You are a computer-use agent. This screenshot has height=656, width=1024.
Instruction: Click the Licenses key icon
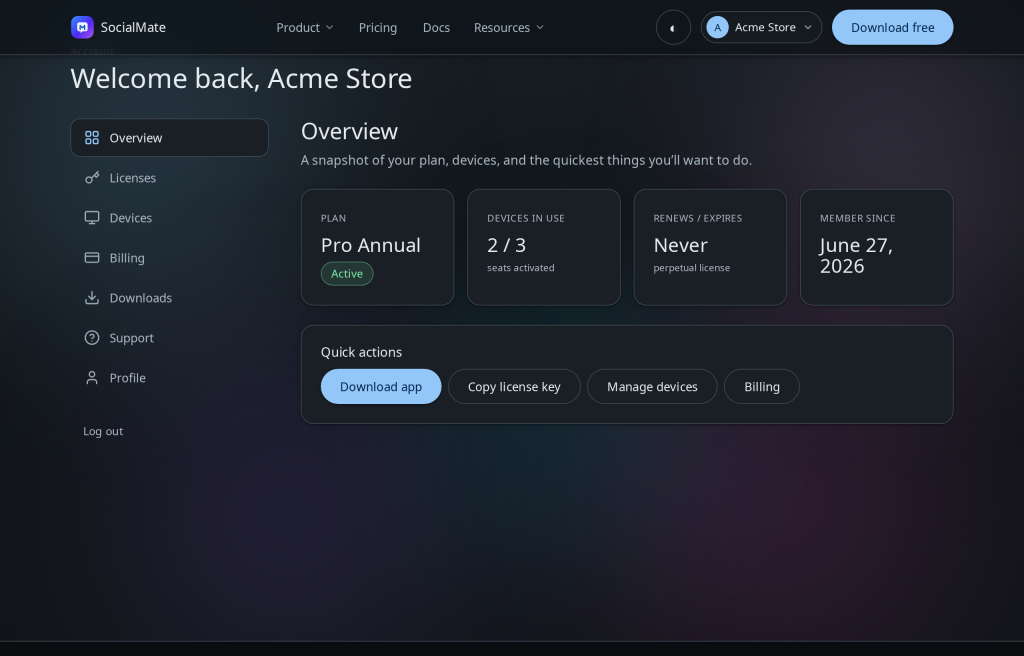[92, 178]
